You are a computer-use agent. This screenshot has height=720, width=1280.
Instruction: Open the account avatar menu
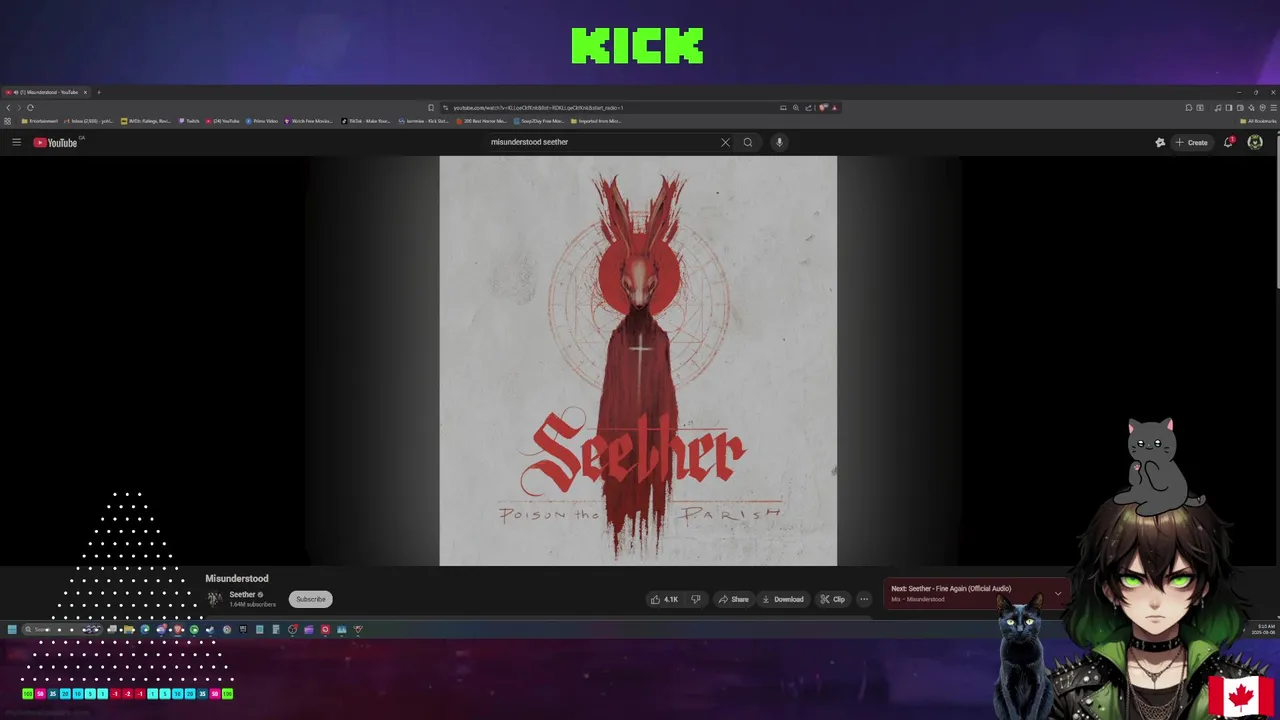pyautogui.click(x=1255, y=142)
